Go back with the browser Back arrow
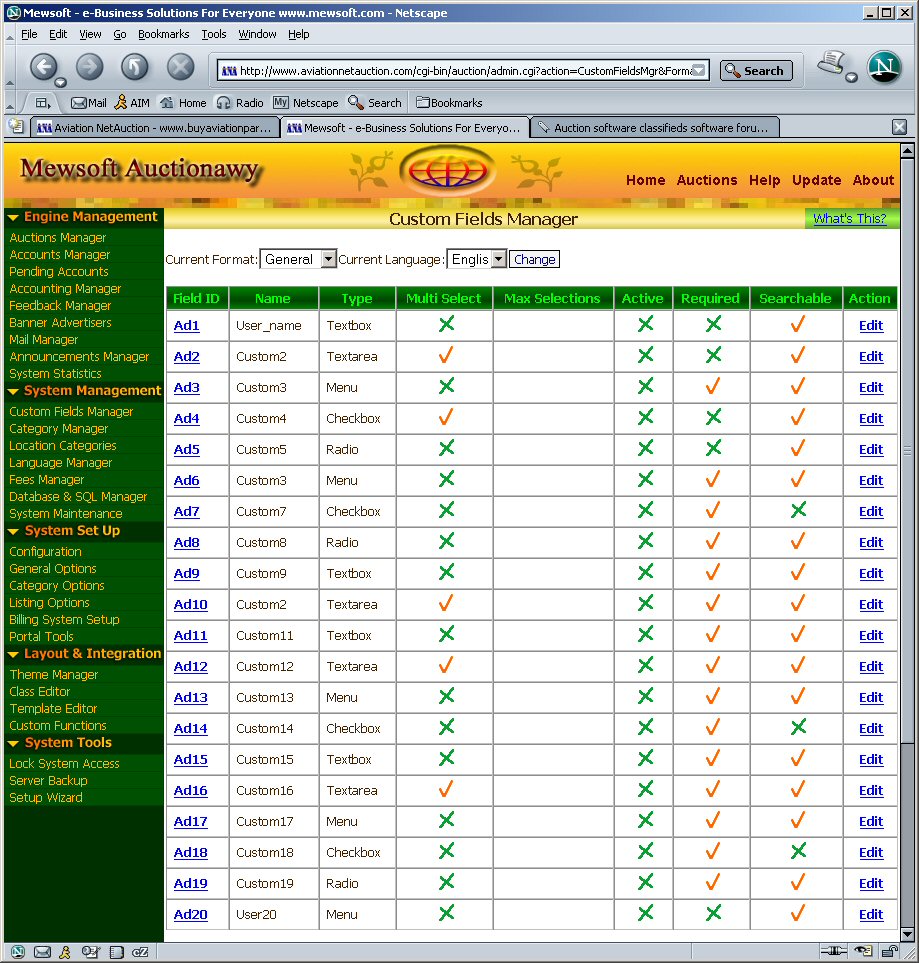The width and height of the screenshot is (919, 963). tap(44, 66)
